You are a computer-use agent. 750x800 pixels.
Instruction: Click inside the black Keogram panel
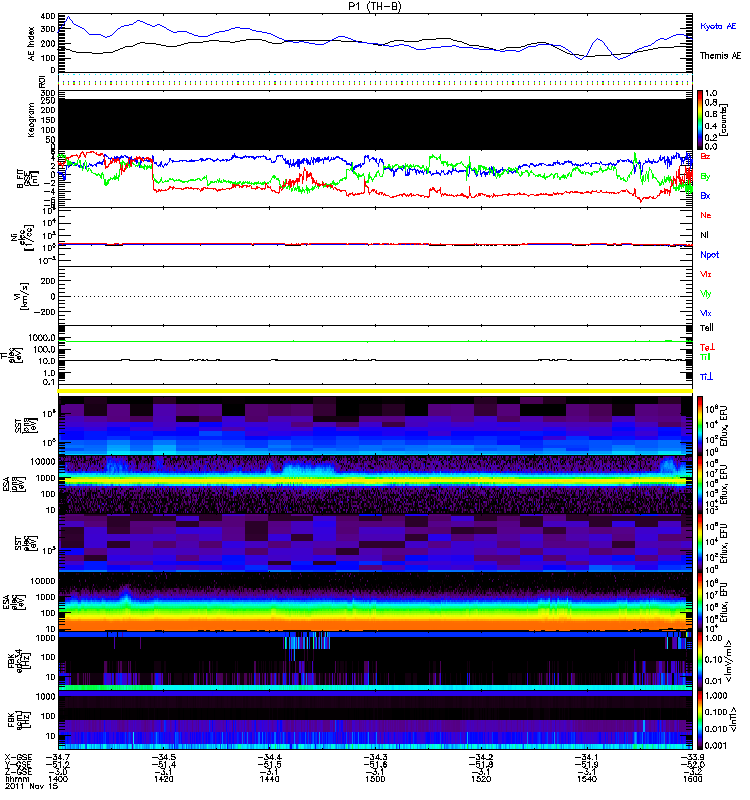[375, 124]
